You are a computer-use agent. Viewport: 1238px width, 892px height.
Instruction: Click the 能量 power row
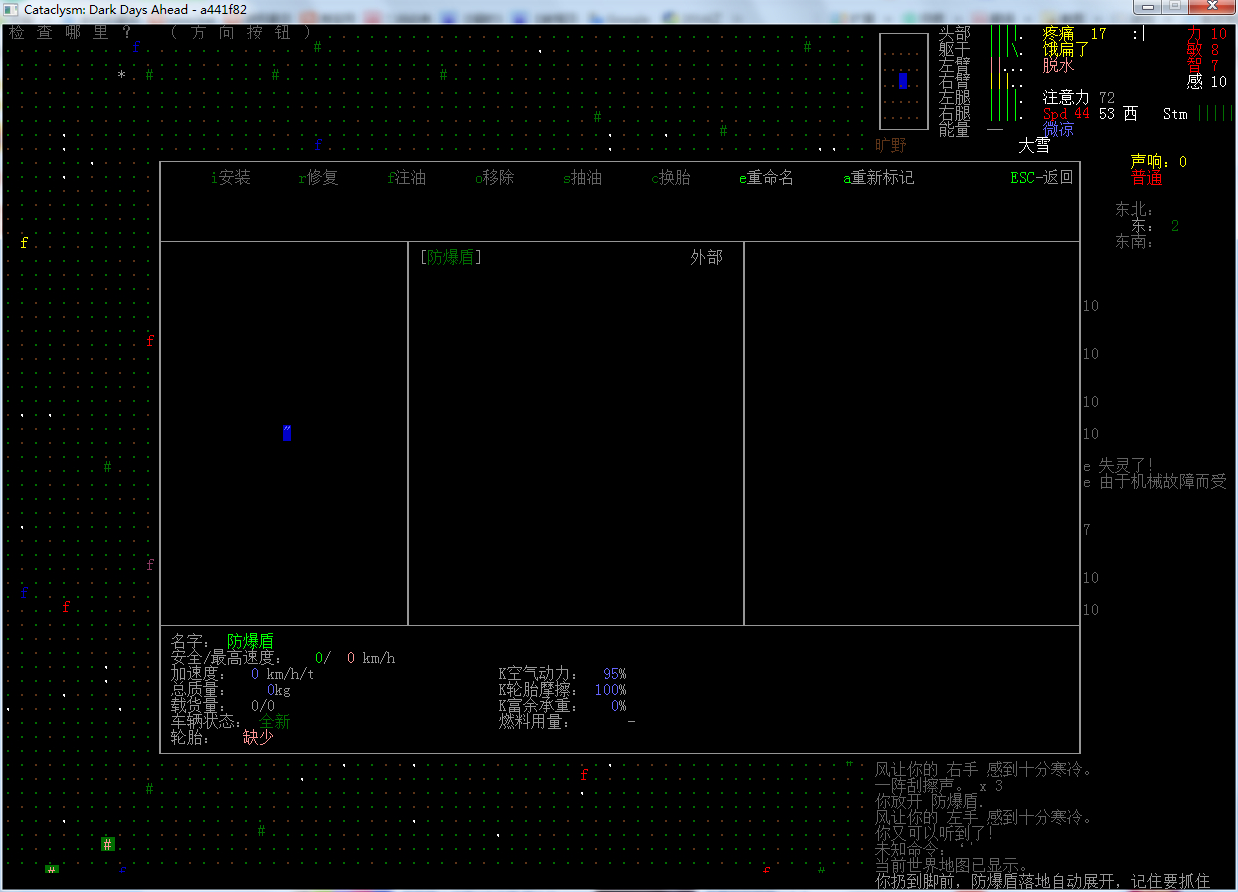click(971, 130)
